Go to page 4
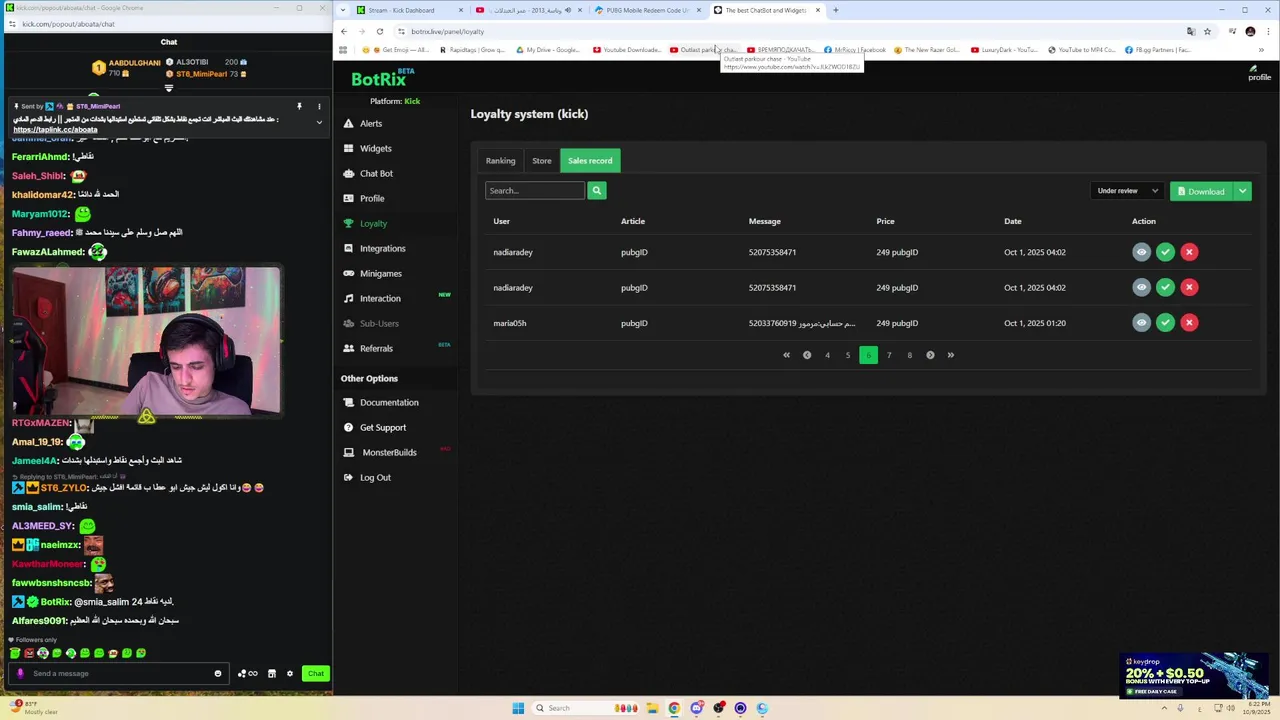This screenshot has height=720, width=1280. [x=827, y=355]
